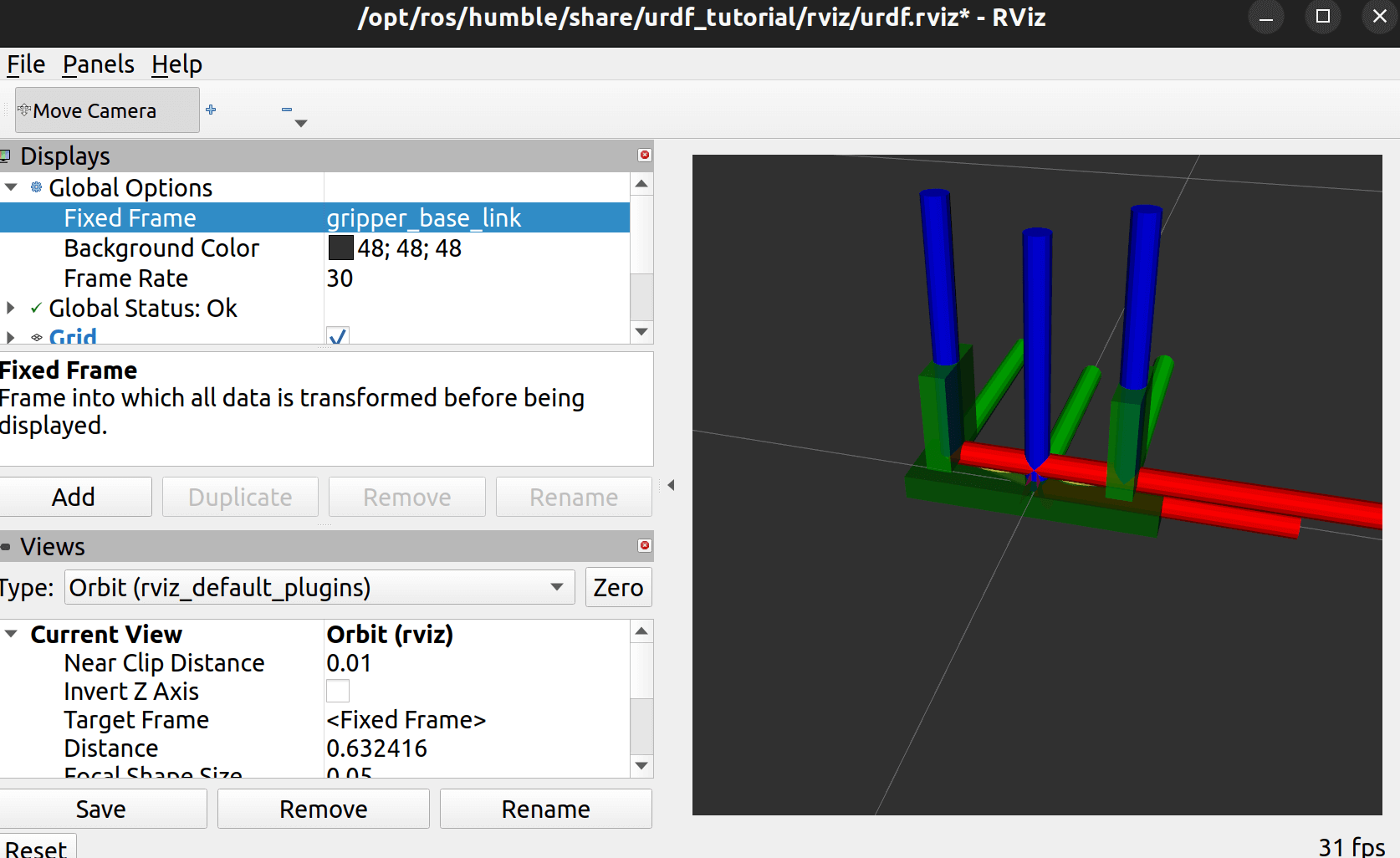Open the File menu
The height and width of the screenshot is (858, 1400).
pyautogui.click(x=26, y=64)
